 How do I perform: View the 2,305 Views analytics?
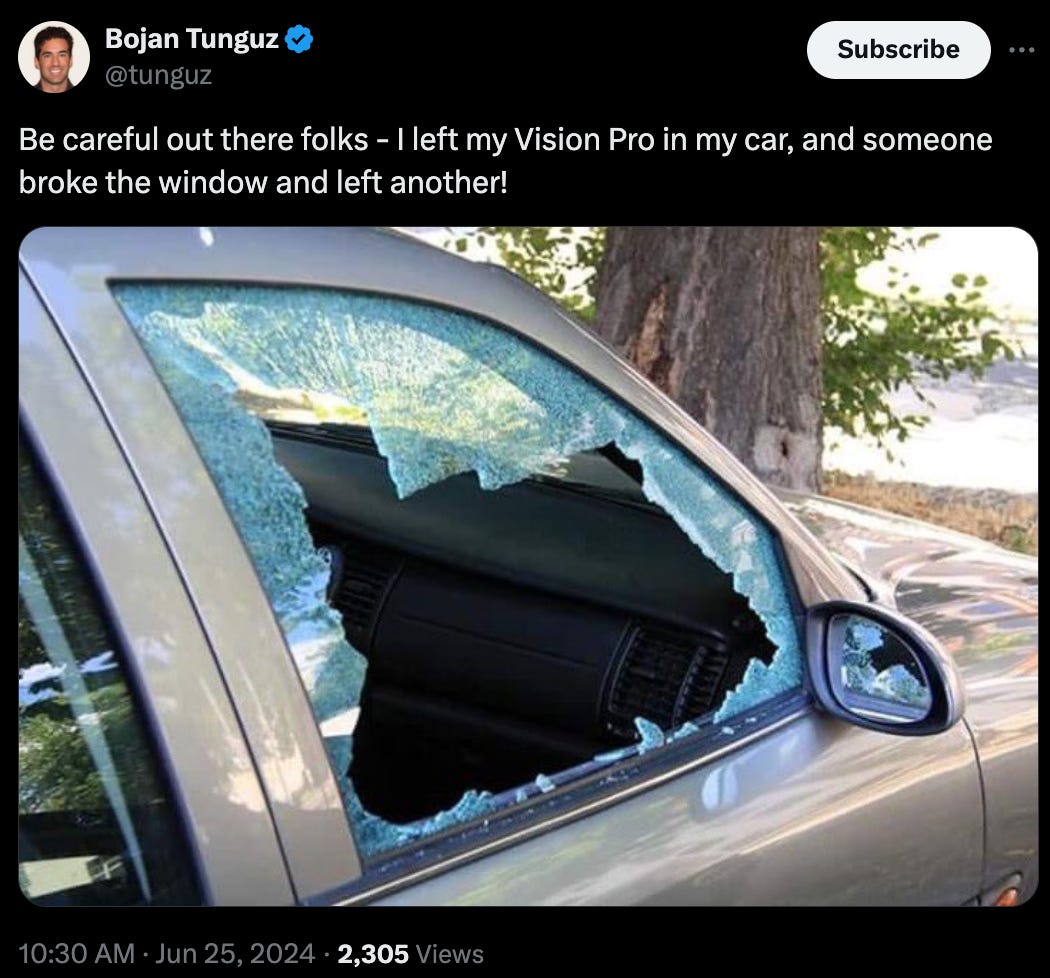click(410, 953)
